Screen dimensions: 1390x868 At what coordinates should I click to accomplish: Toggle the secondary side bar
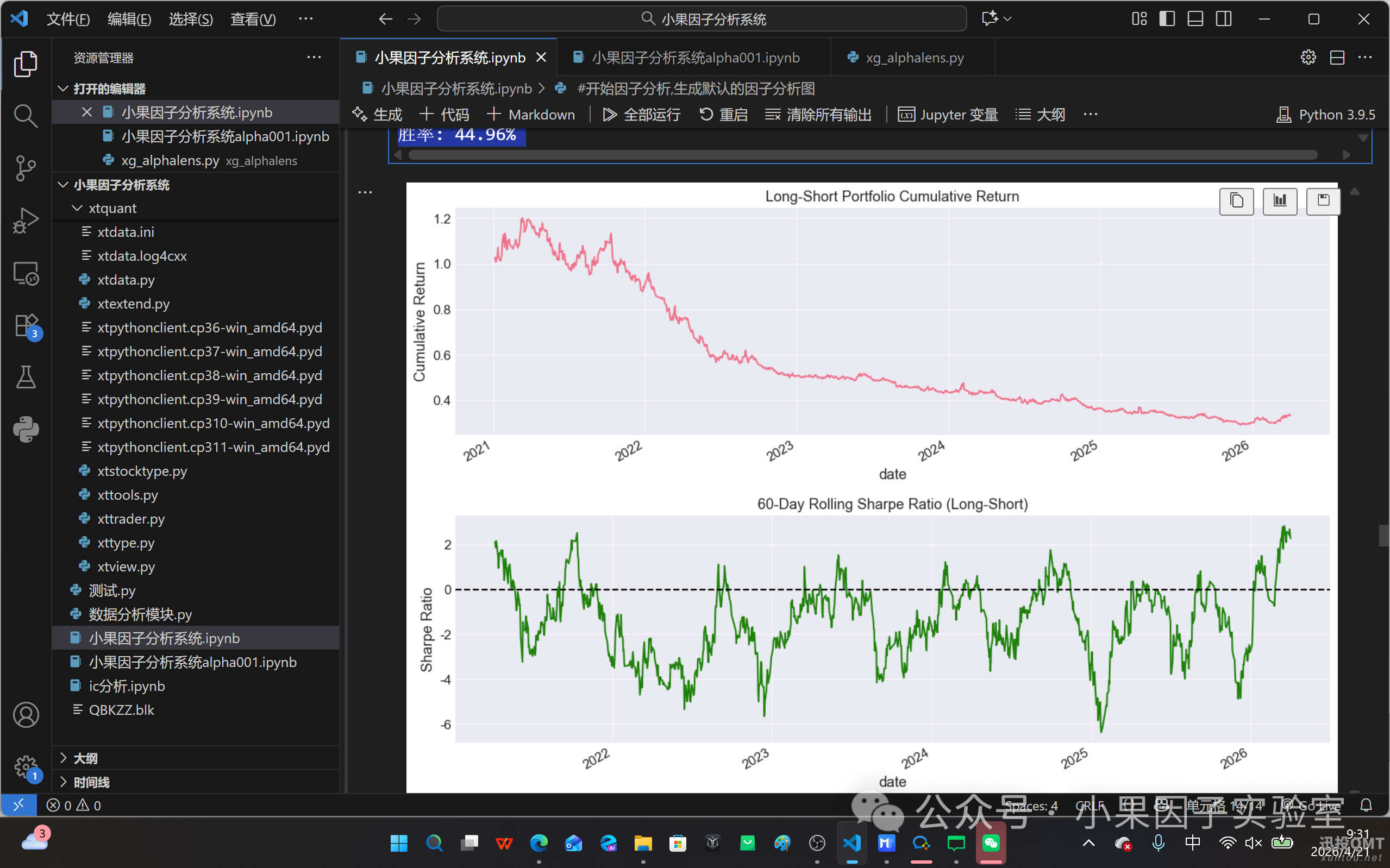[x=1224, y=19]
